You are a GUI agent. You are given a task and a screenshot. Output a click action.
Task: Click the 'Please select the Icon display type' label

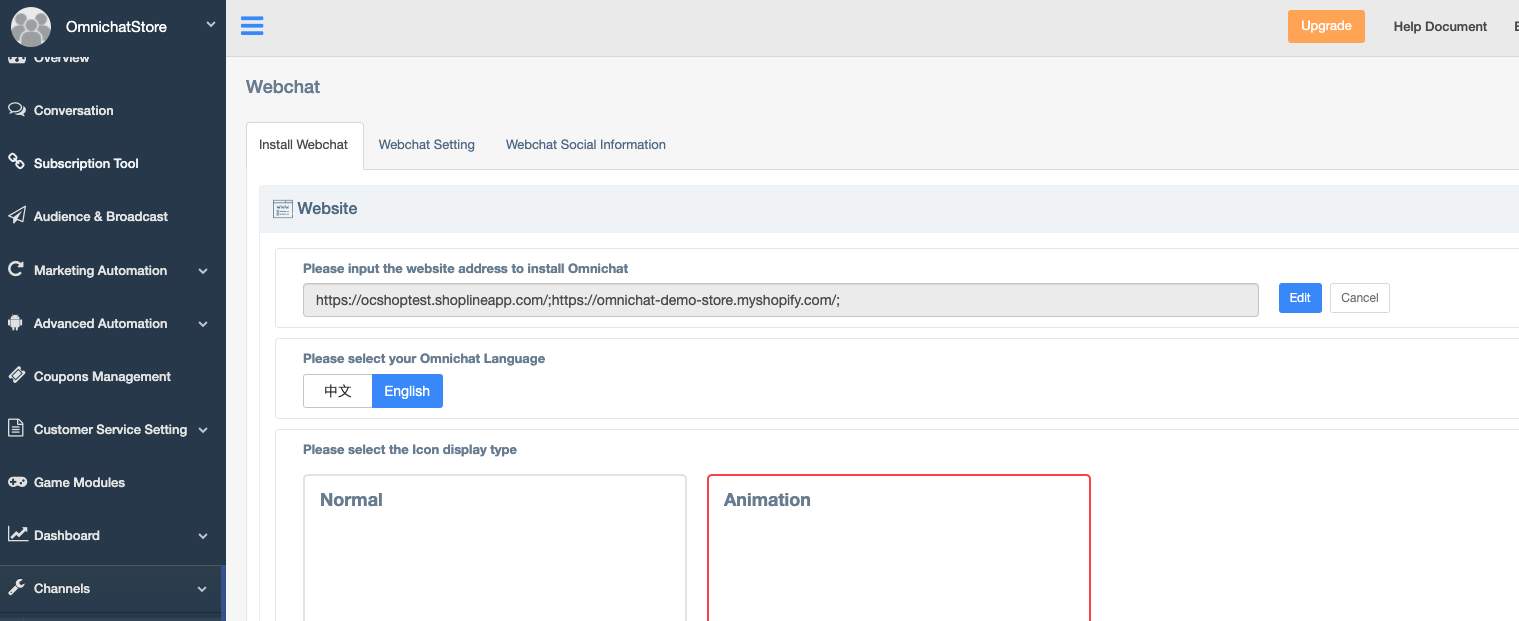point(410,450)
